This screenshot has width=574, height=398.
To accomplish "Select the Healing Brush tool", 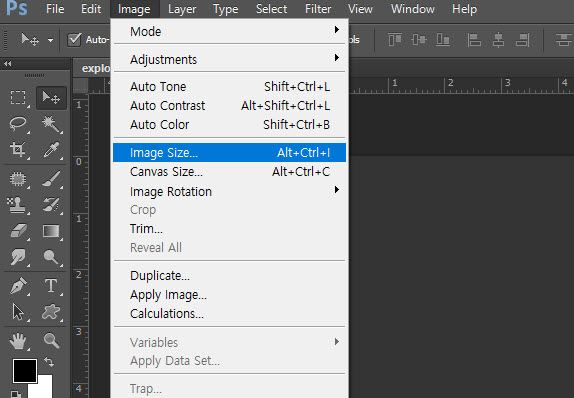I will [18, 179].
